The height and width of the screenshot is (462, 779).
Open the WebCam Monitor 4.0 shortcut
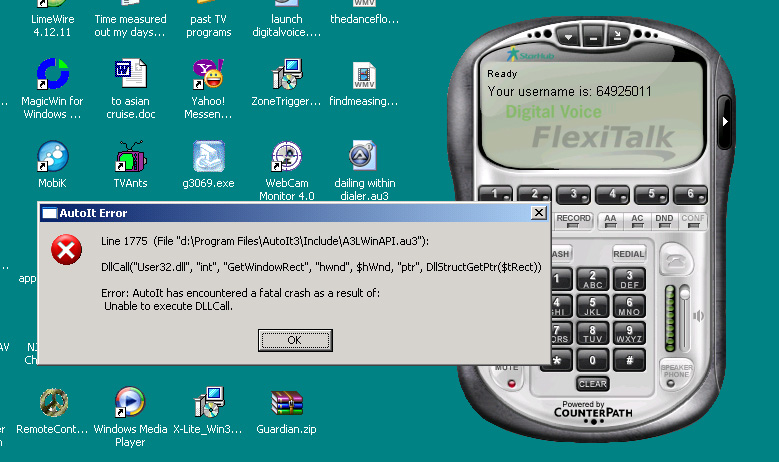(287, 171)
